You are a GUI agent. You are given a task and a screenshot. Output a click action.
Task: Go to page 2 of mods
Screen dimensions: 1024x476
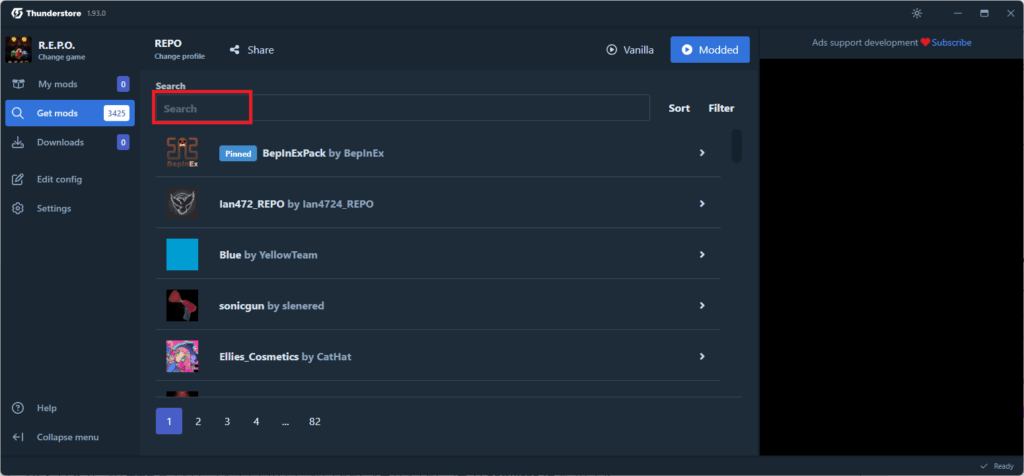[x=198, y=421]
